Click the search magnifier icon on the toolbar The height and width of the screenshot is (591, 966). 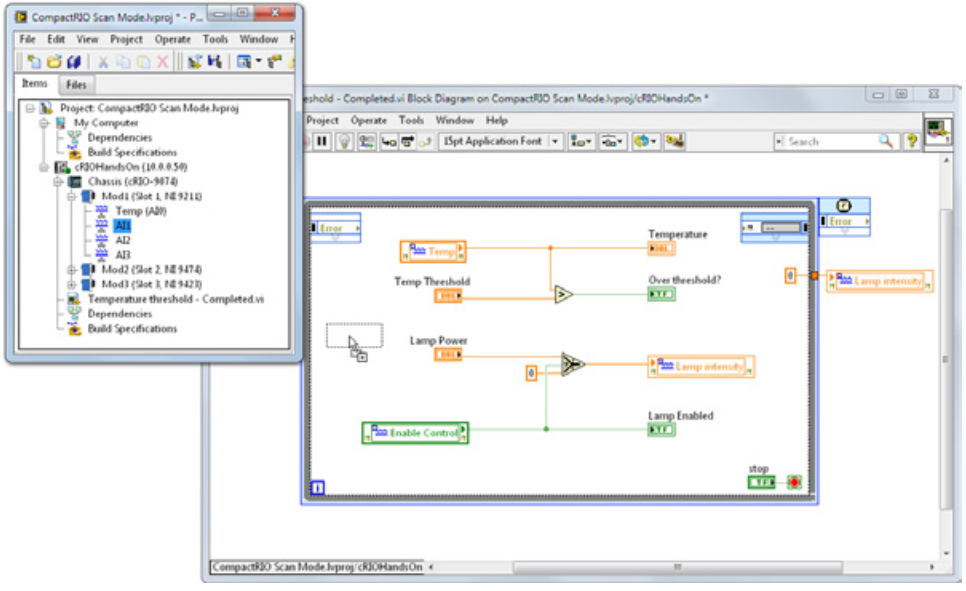coord(884,141)
